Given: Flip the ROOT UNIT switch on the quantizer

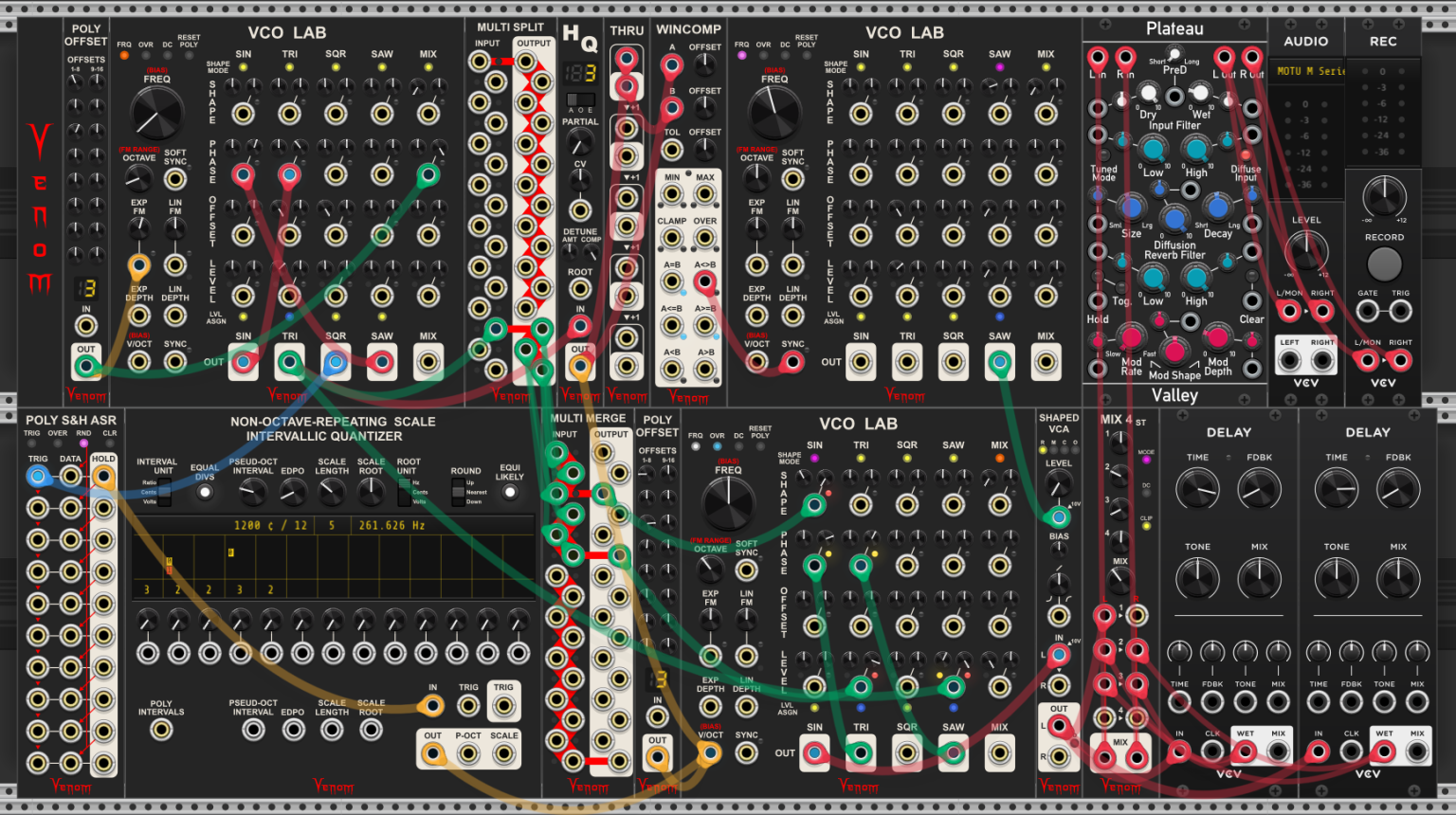Looking at the screenshot, I should 405,491.
